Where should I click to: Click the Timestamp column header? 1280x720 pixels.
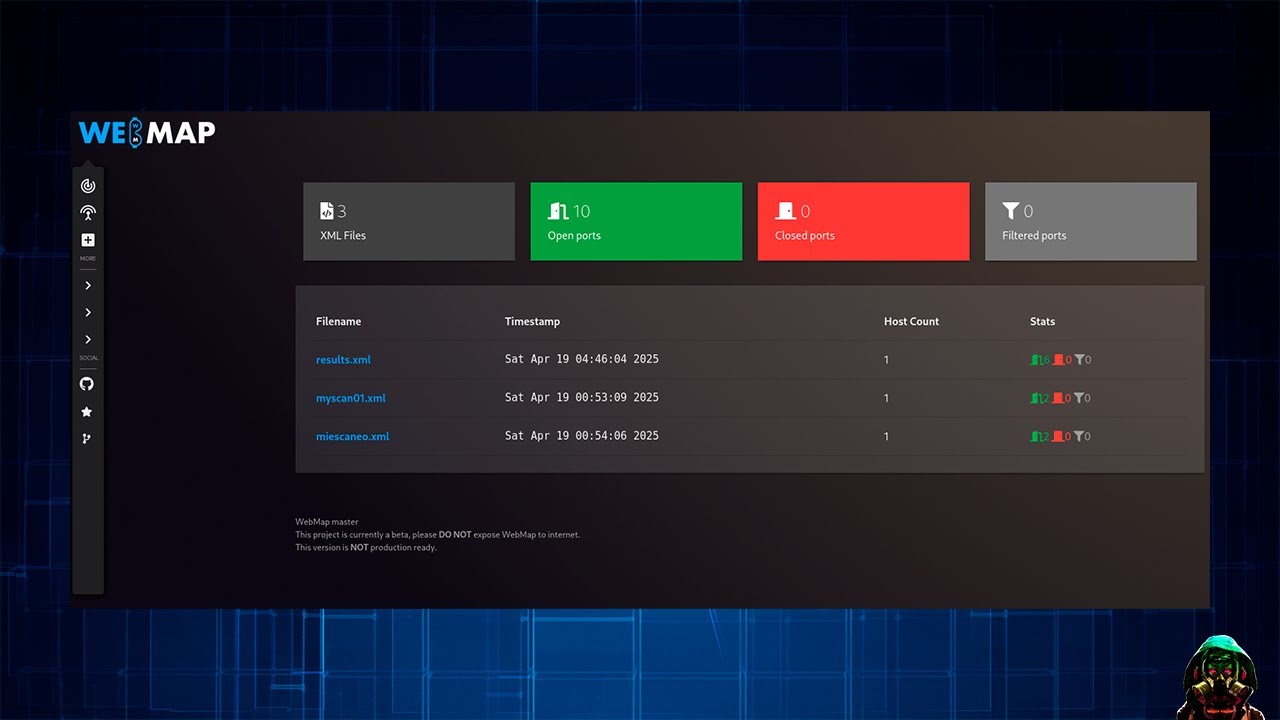pyautogui.click(x=532, y=322)
